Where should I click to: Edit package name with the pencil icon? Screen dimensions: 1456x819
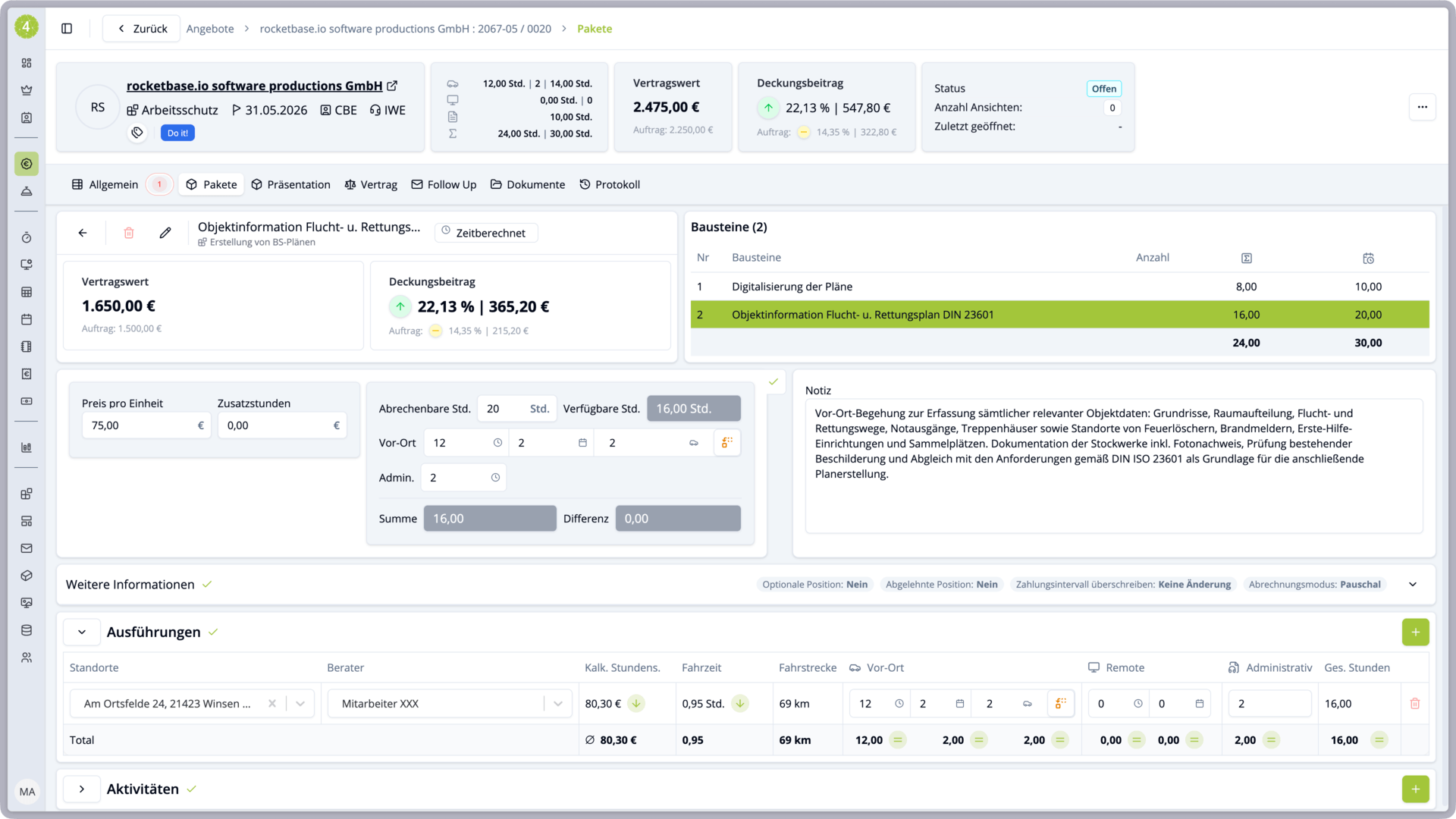[165, 233]
